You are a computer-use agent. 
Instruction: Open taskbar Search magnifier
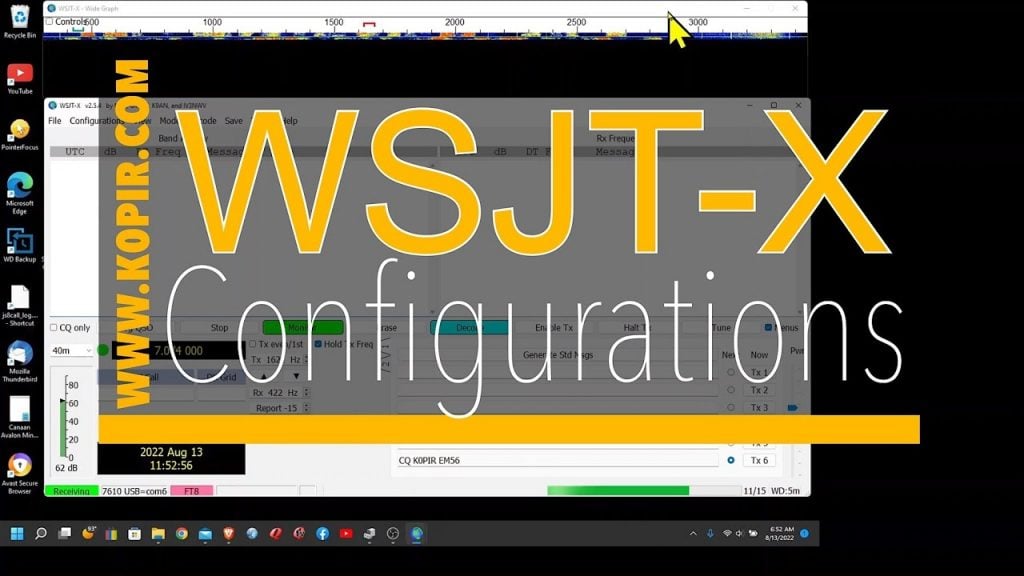[x=40, y=534]
